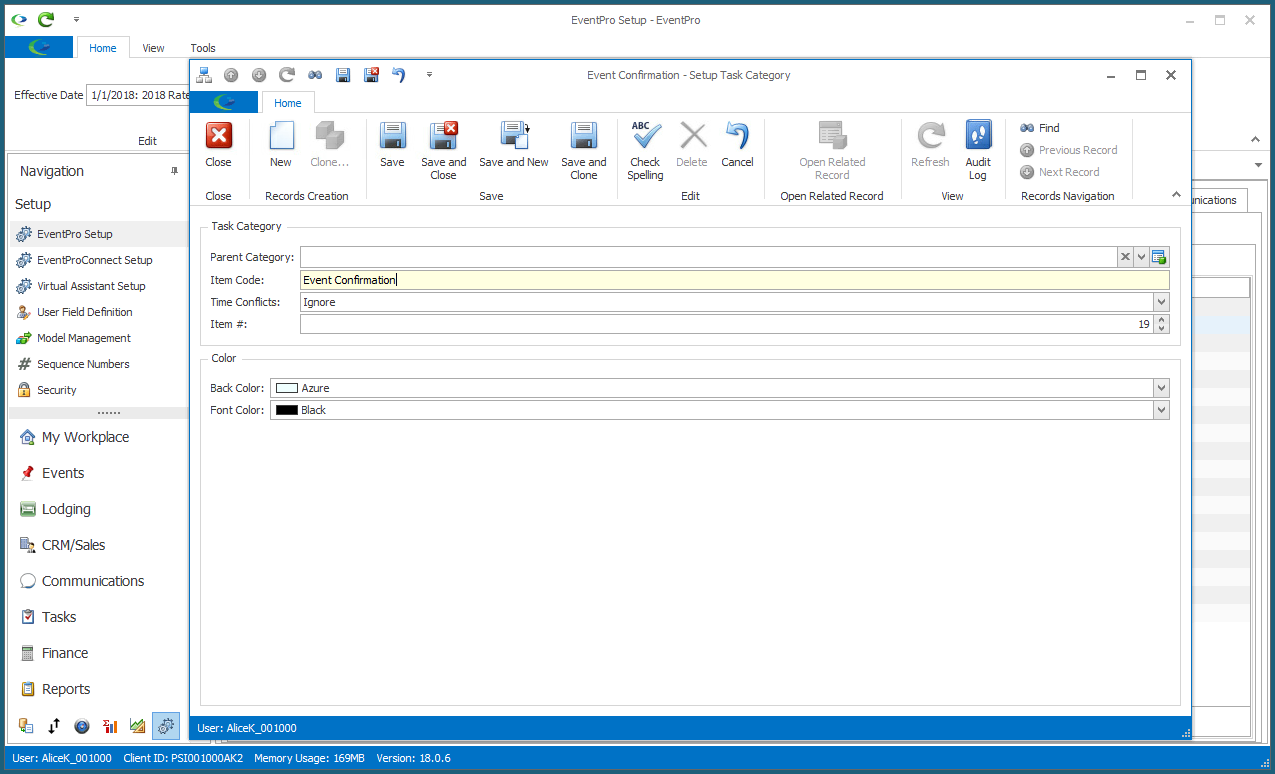1275x774 pixels.
Task: Run Check Spelling from ribbon
Action: point(645,151)
